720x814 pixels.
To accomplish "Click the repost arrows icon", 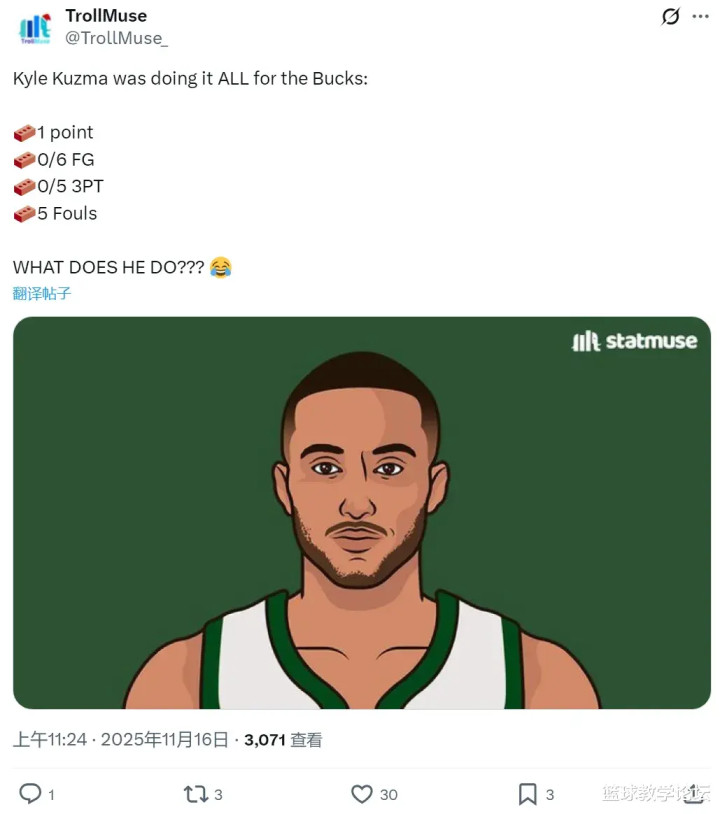I will pyautogui.click(x=195, y=793).
